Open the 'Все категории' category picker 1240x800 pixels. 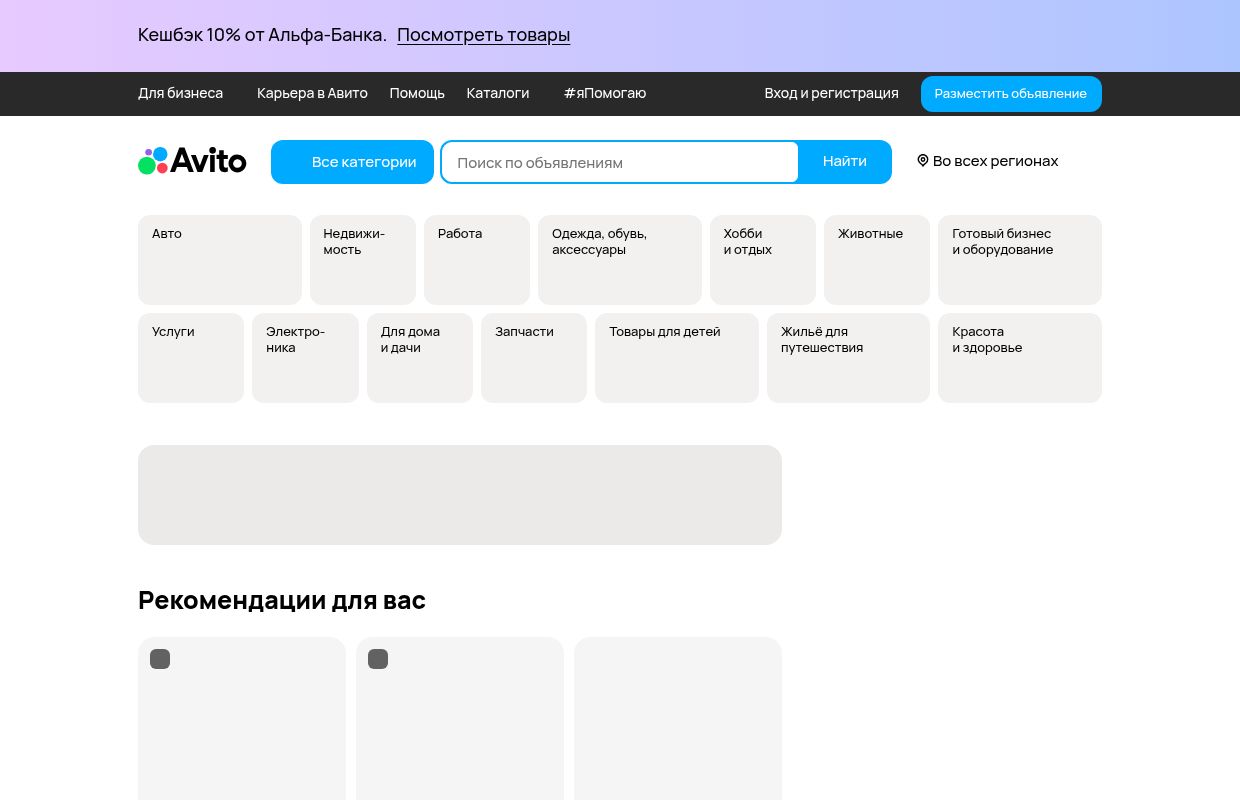352,161
